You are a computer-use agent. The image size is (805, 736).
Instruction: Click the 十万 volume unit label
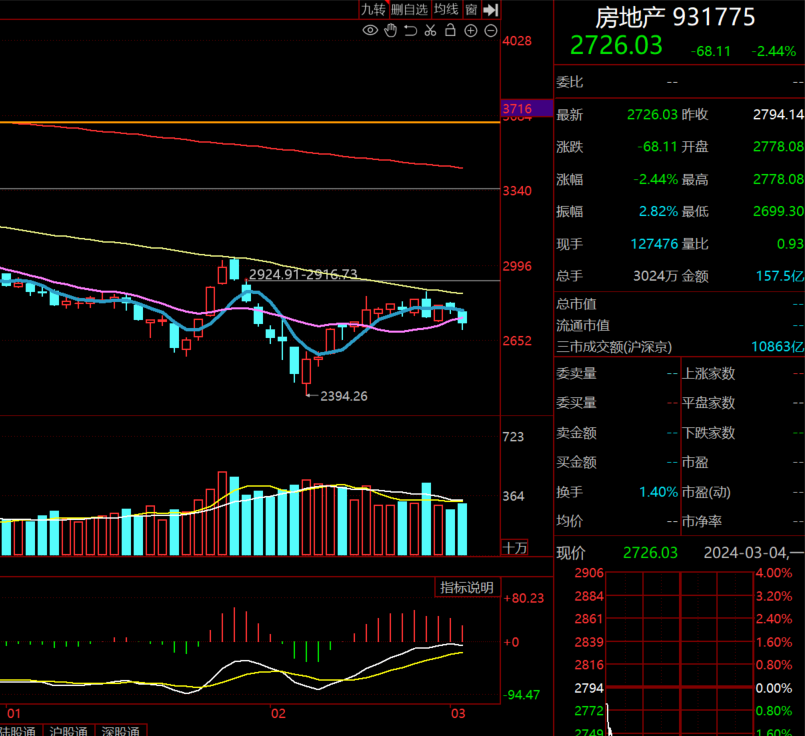[x=515, y=548]
